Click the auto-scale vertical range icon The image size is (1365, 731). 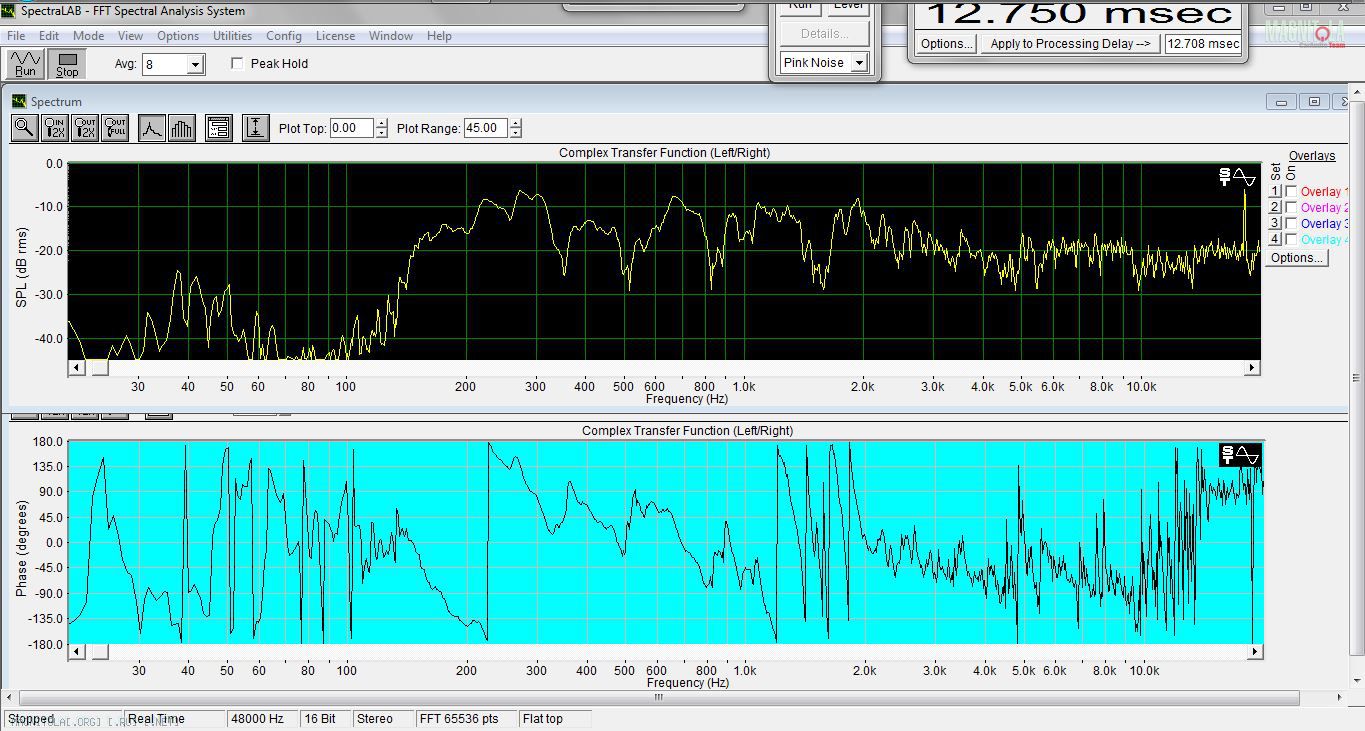pyautogui.click(x=255, y=128)
